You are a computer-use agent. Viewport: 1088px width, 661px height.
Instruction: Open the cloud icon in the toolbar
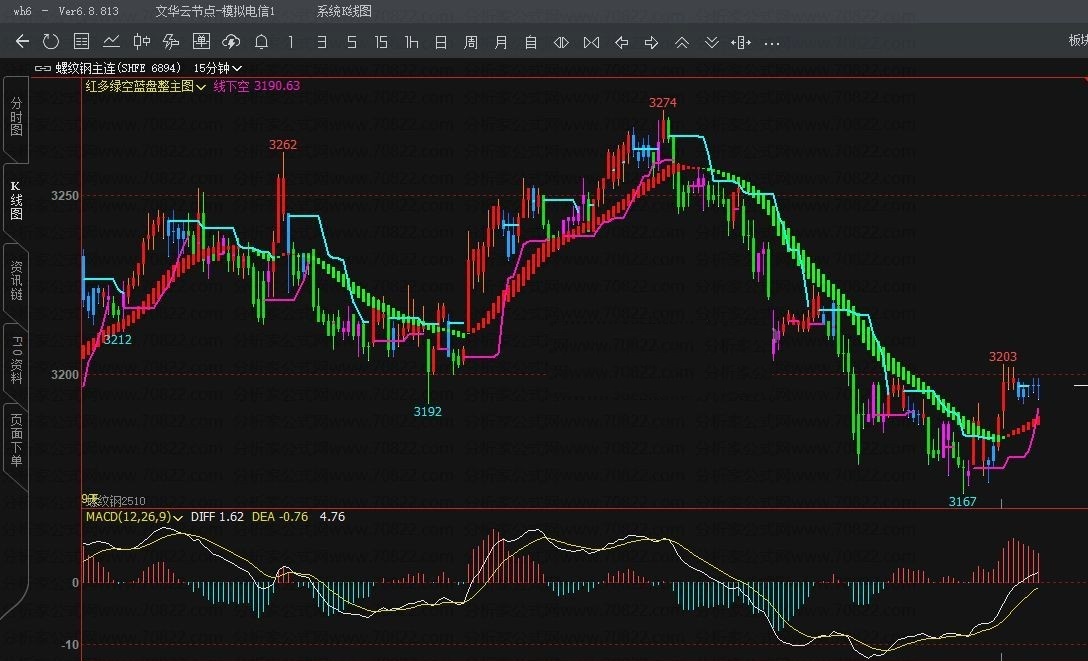tap(231, 42)
